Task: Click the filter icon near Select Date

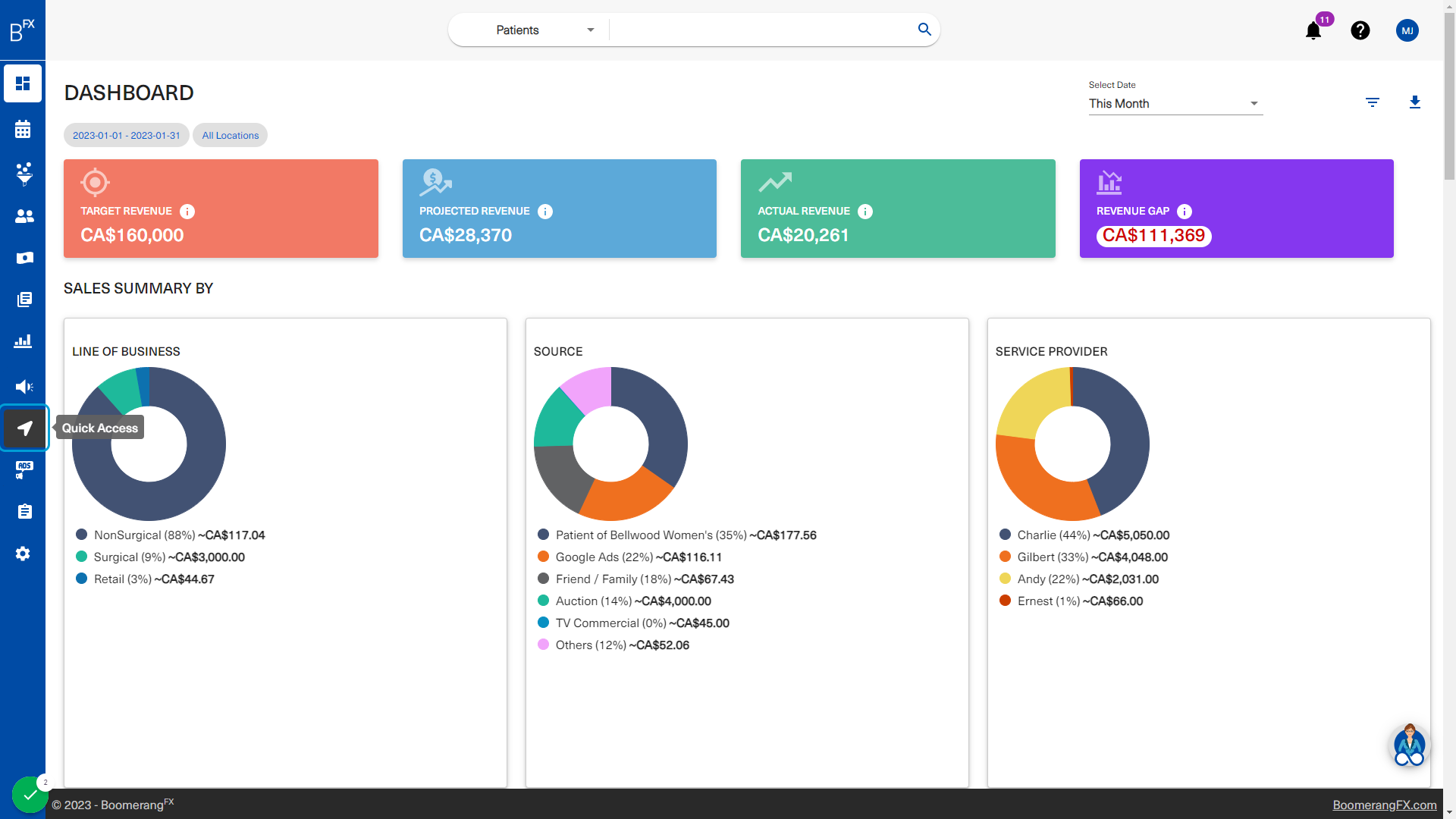Action: pyautogui.click(x=1371, y=102)
